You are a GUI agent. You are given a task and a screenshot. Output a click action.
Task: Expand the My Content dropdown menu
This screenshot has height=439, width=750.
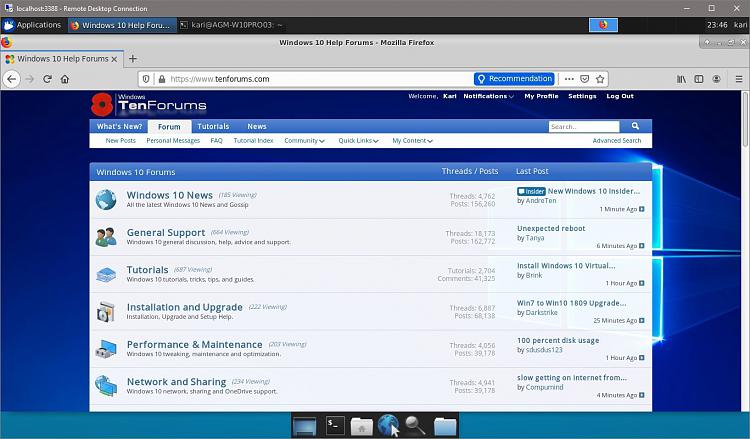[412, 141]
